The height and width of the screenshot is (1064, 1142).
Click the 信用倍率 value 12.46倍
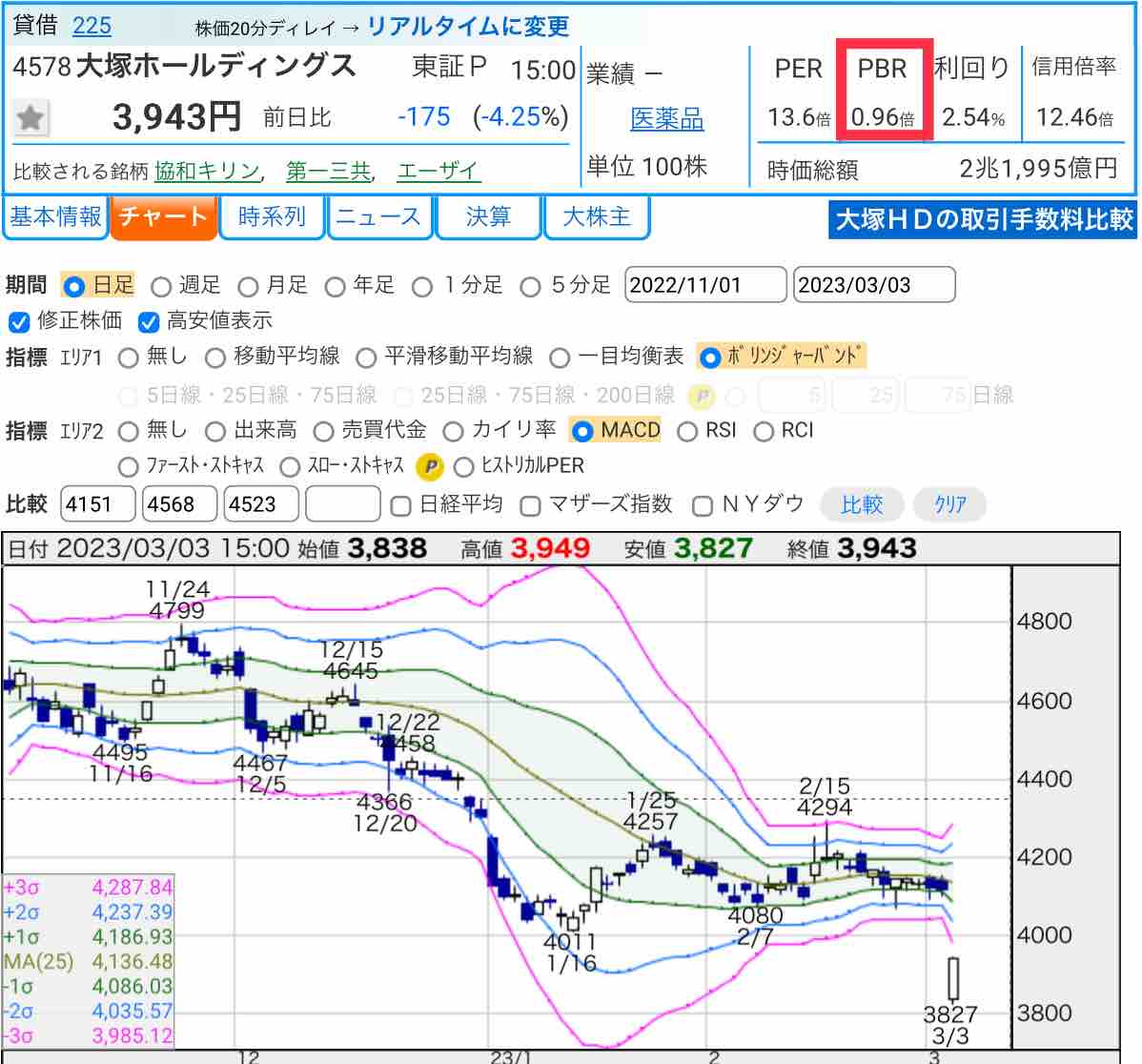pos(1074,117)
